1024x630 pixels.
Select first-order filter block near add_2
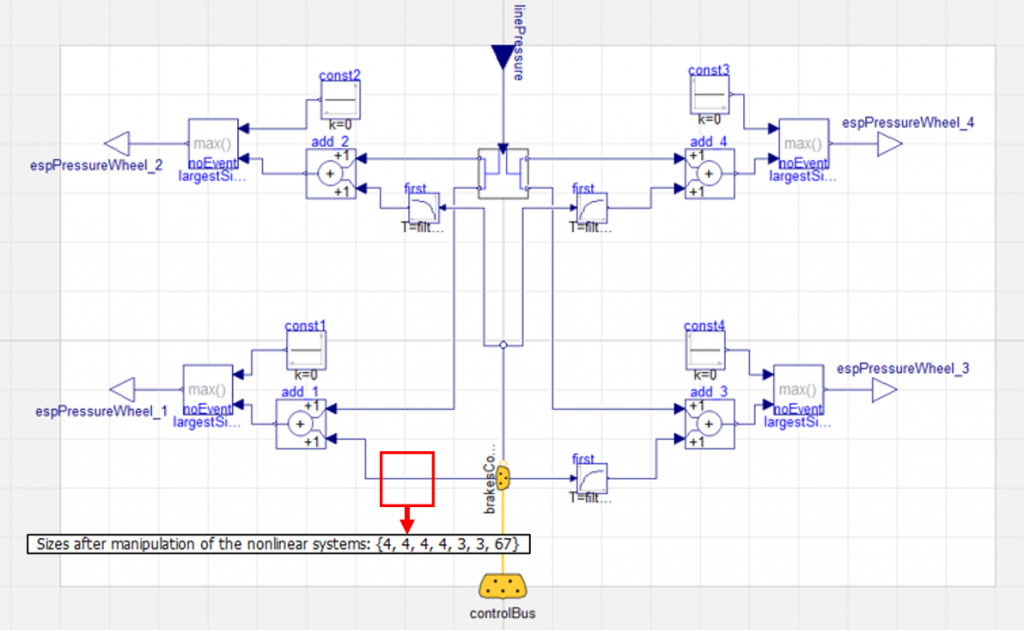pos(424,208)
